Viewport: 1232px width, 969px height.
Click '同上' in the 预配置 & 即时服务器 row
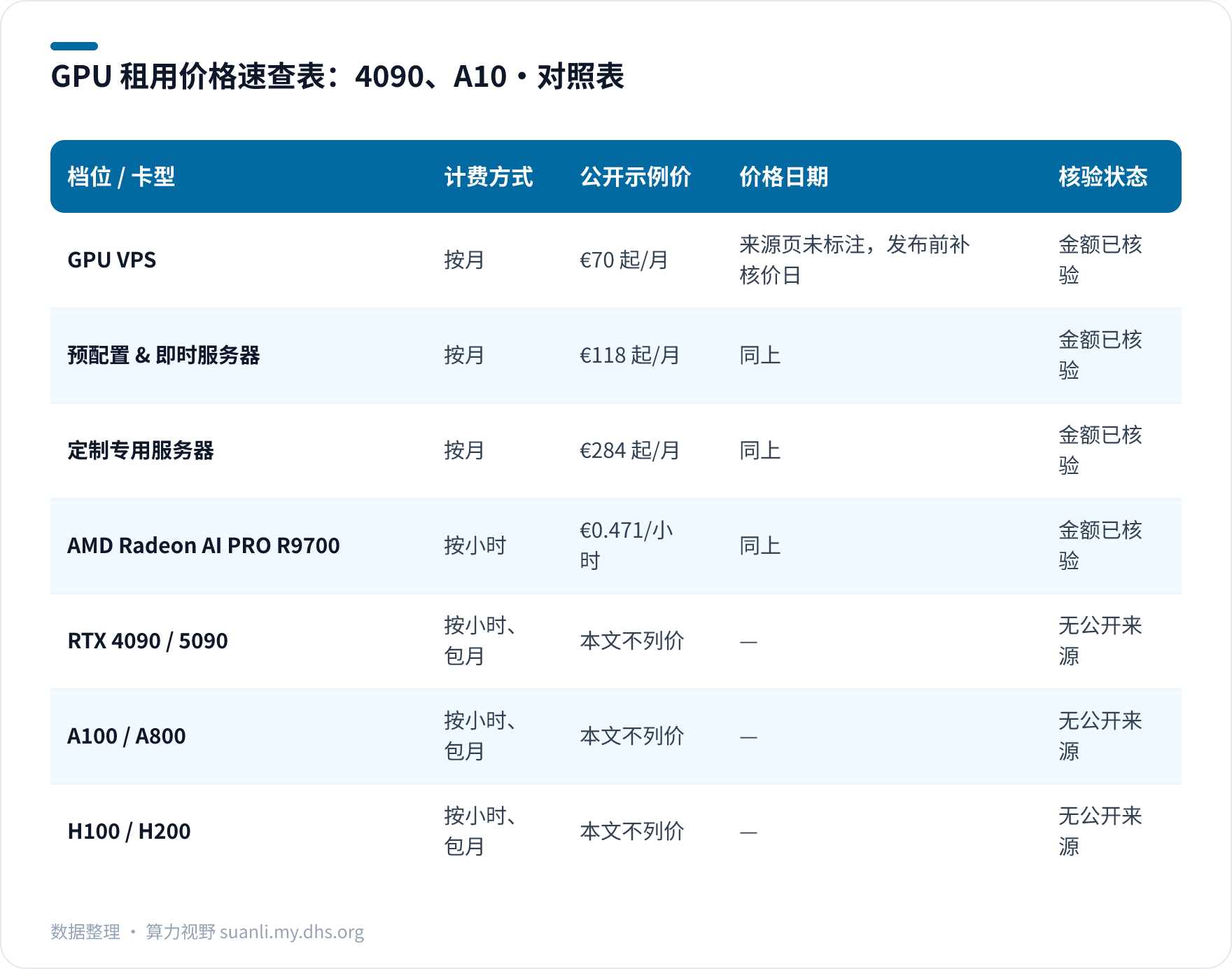point(760,355)
